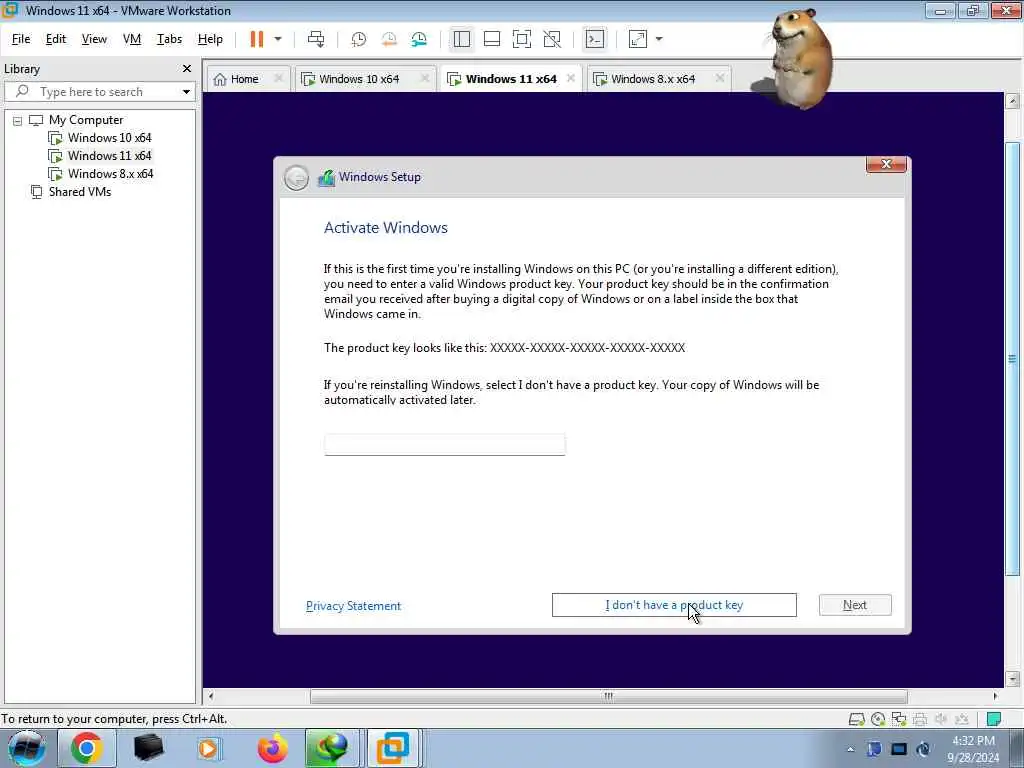Revert VM to previous snapshot icon
The image size is (1024, 768).
pyautogui.click(x=389, y=39)
